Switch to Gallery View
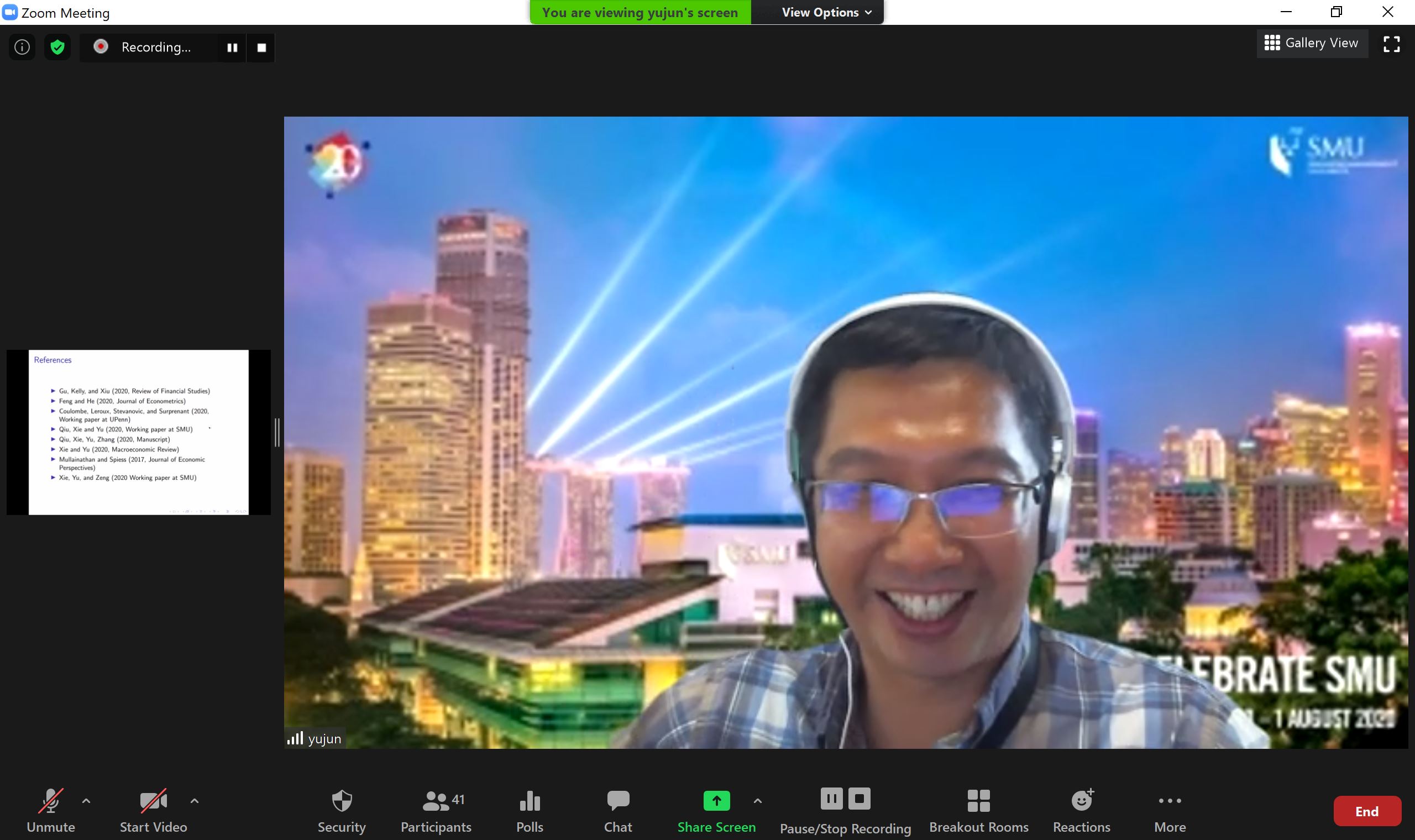This screenshot has width=1415, height=840. (x=1312, y=43)
